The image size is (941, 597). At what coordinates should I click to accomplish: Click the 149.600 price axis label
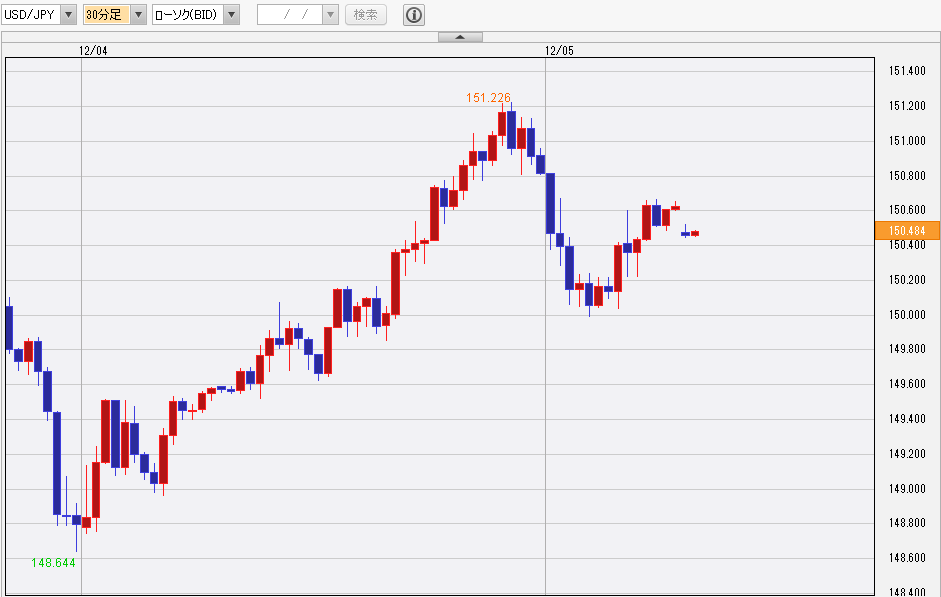coord(907,383)
